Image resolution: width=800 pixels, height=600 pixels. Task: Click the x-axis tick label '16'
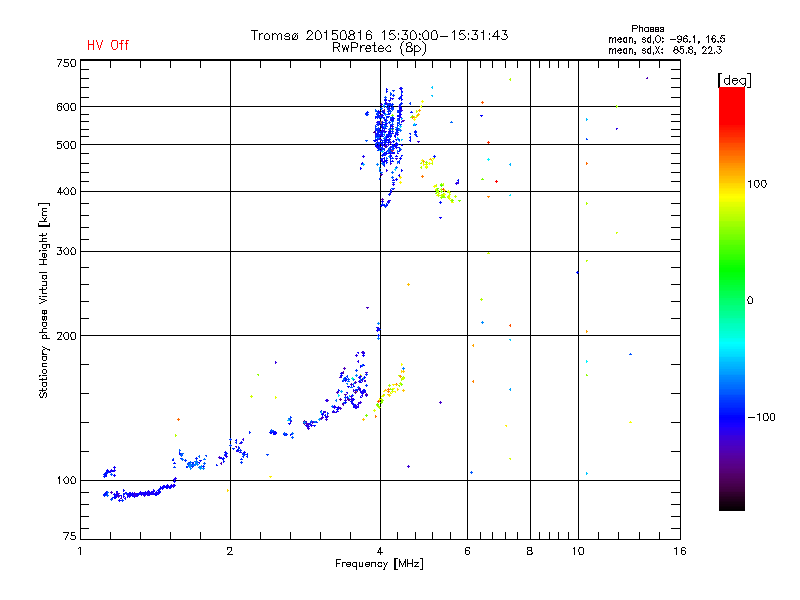coord(680,551)
